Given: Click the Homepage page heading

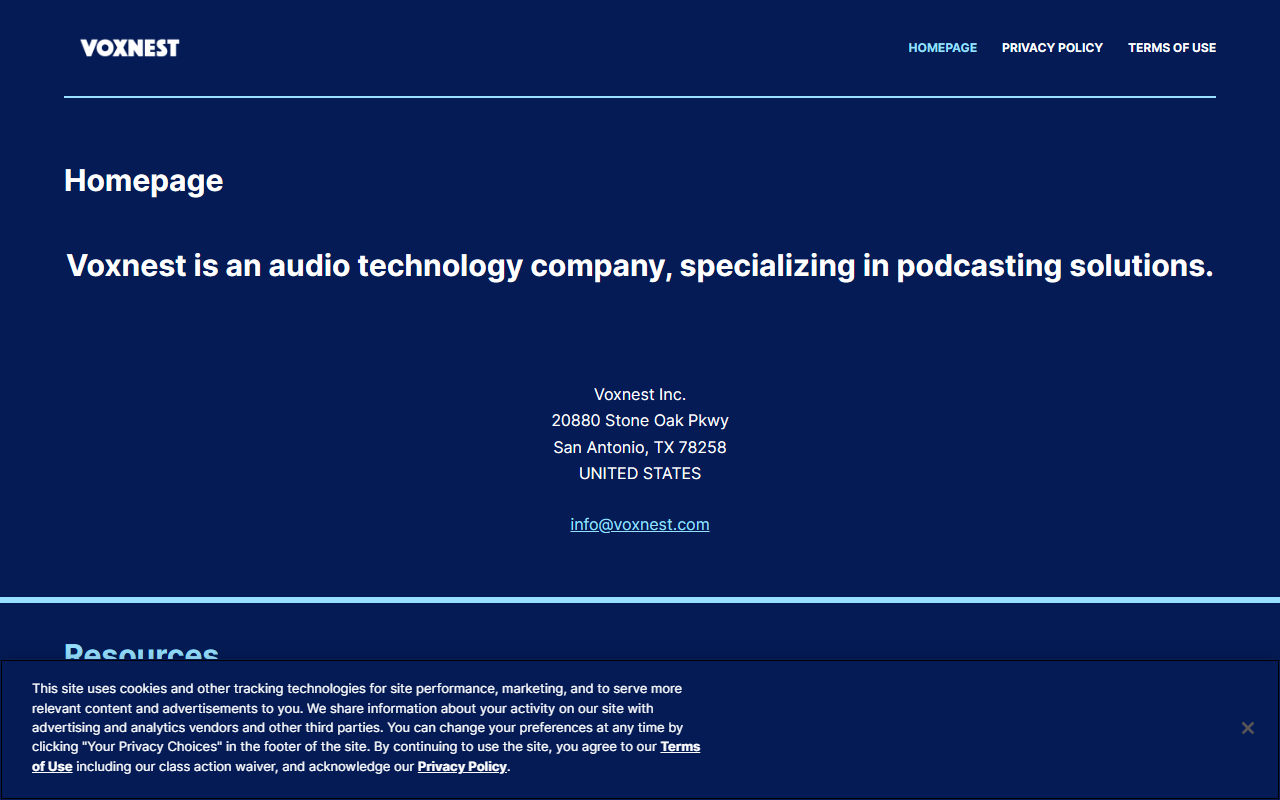Looking at the screenshot, I should point(144,180).
